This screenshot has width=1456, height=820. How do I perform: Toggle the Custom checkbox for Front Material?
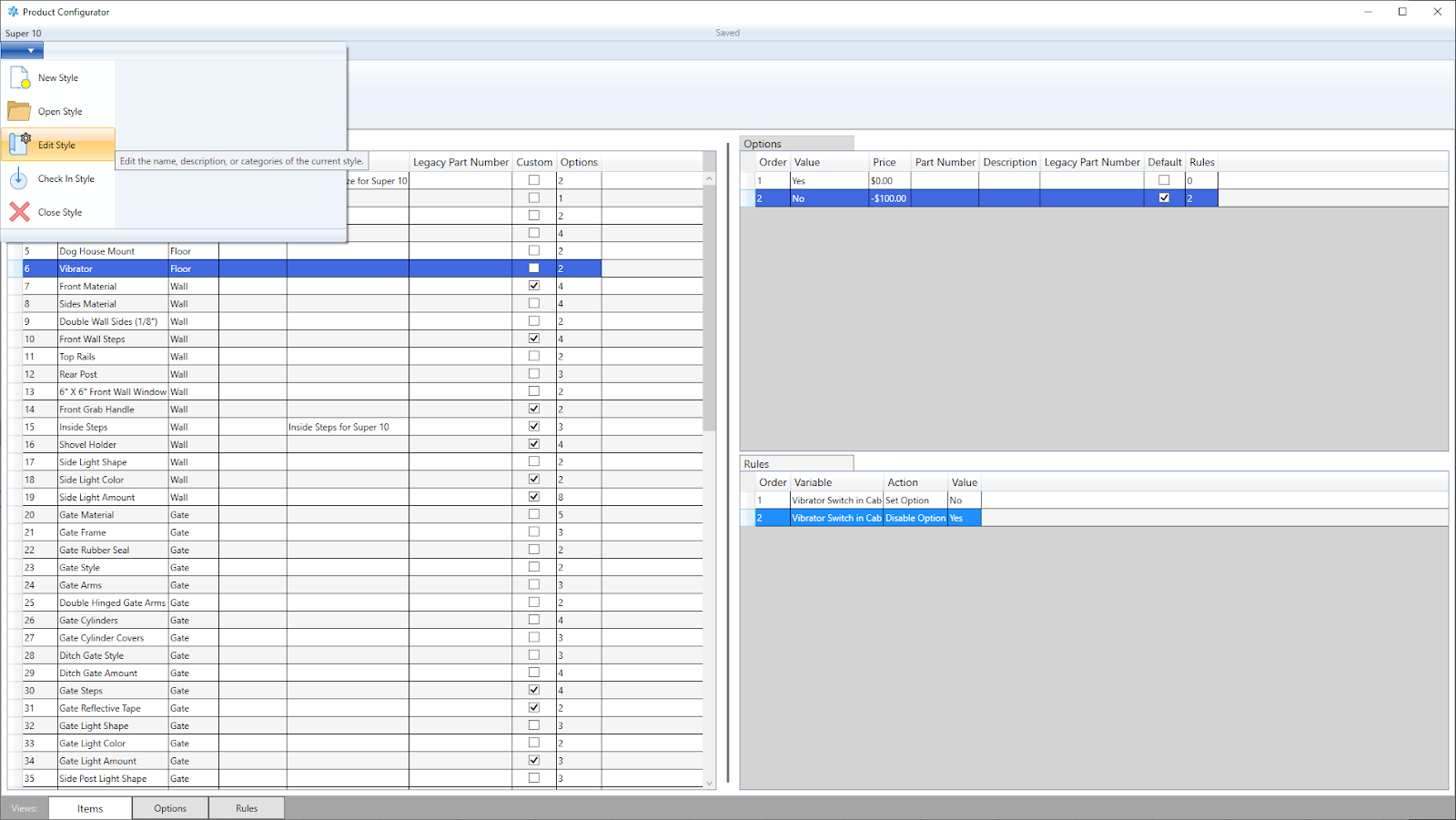(x=534, y=286)
